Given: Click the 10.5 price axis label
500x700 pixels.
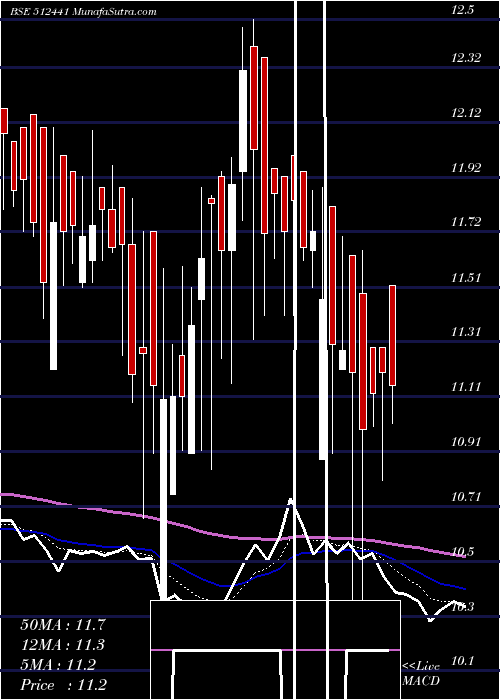Looking at the screenshot, I should click(462, 552).
